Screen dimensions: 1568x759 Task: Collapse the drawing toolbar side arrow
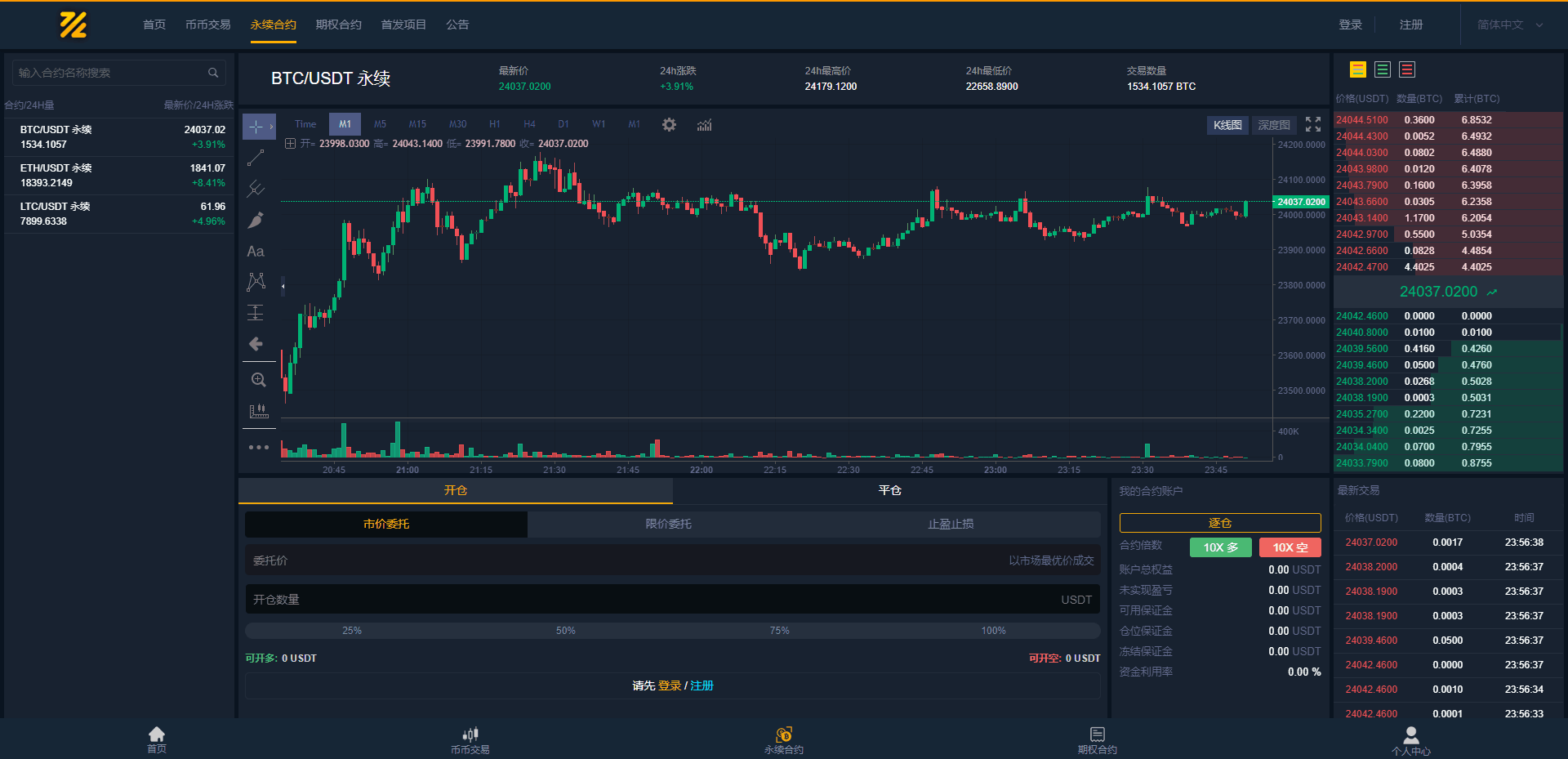(283, 286)
